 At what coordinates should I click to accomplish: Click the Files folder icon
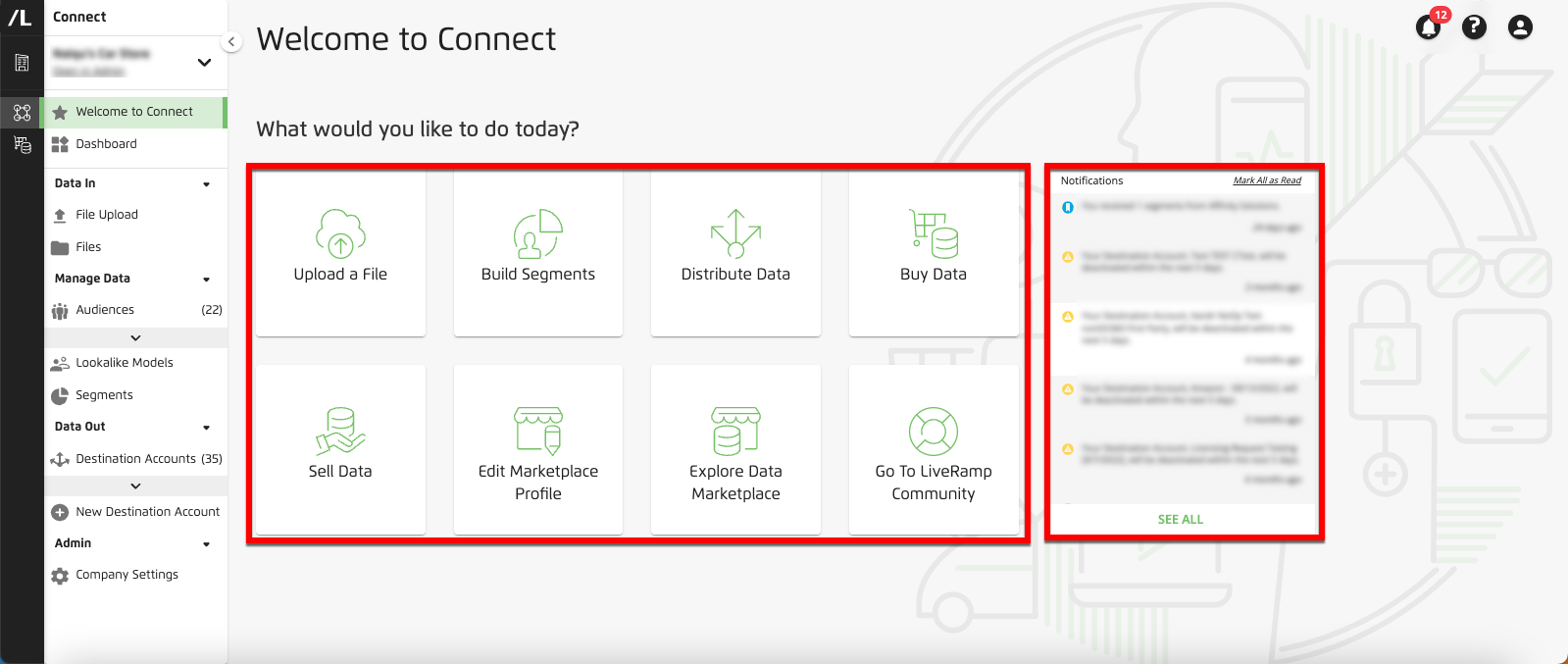tap(60, 247)
